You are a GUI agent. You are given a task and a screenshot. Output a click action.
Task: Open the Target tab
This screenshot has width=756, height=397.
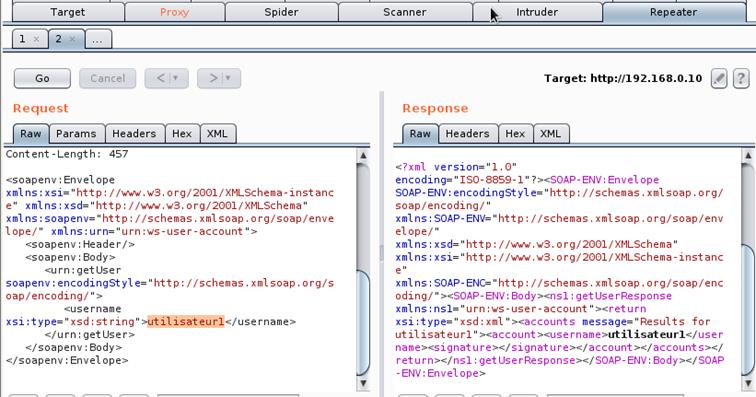(68, 12)
